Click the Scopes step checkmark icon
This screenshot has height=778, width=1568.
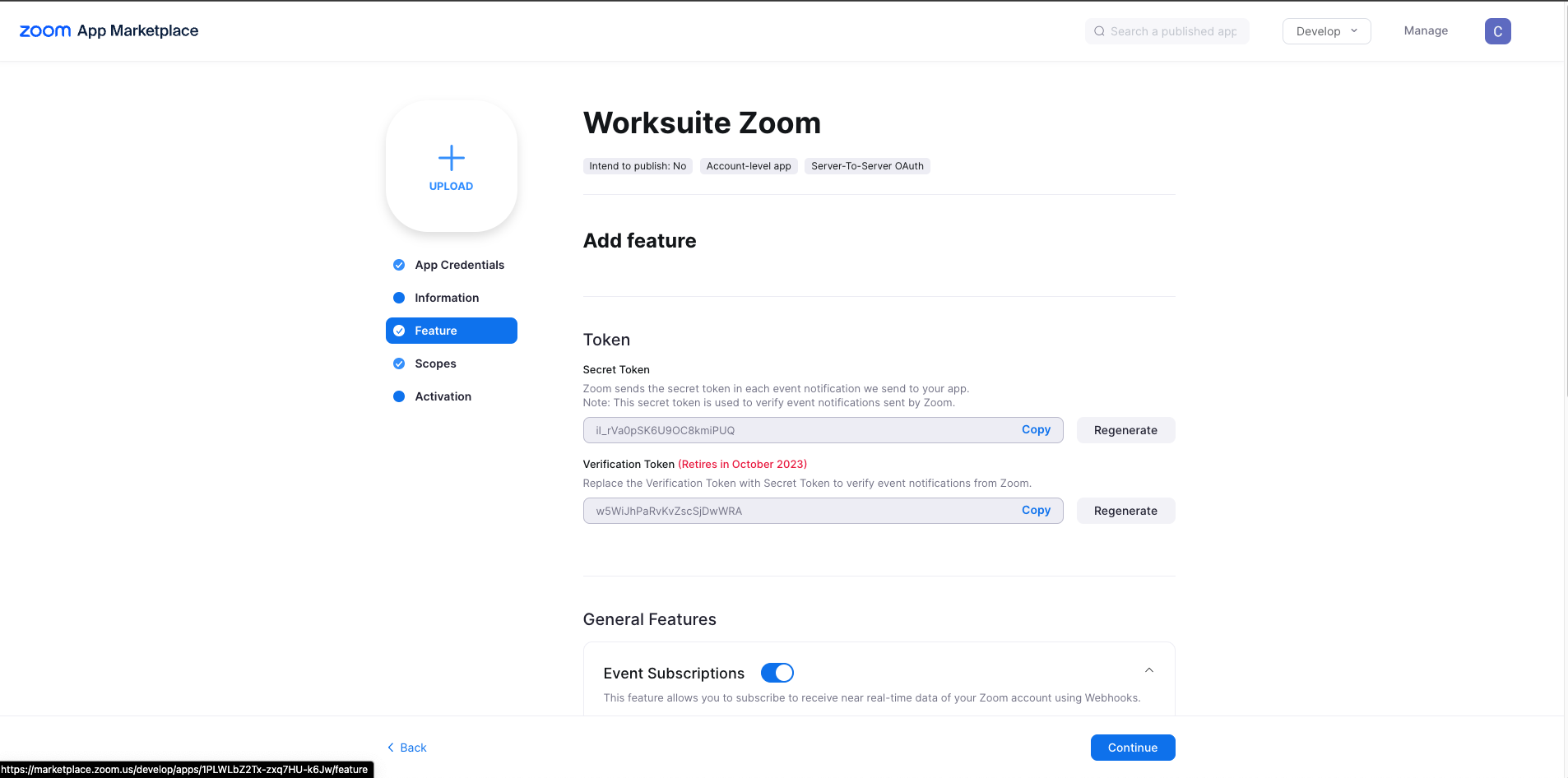click(x=399, y=364)
